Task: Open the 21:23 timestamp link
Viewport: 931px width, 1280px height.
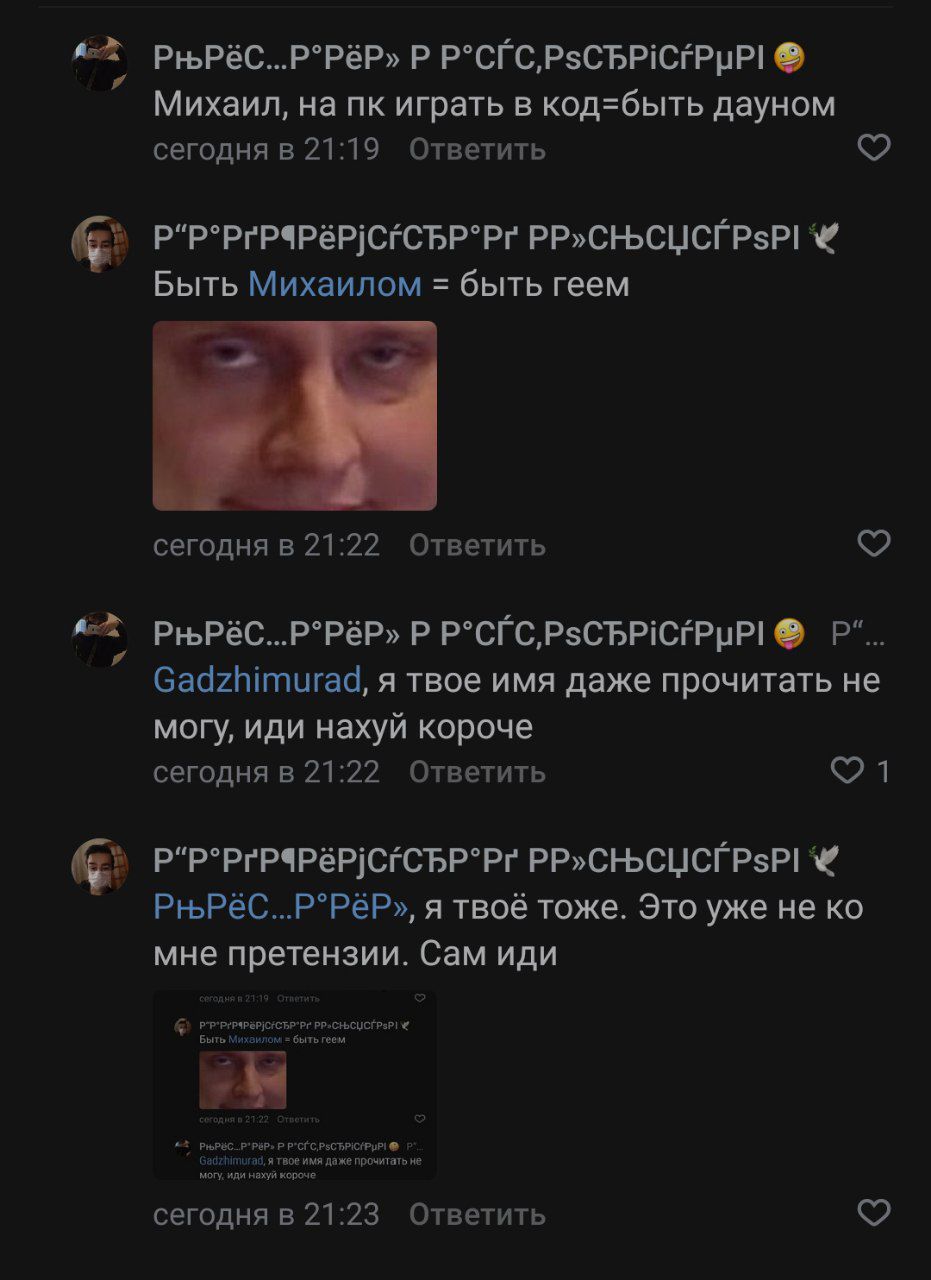Action: coord(266,1215)
